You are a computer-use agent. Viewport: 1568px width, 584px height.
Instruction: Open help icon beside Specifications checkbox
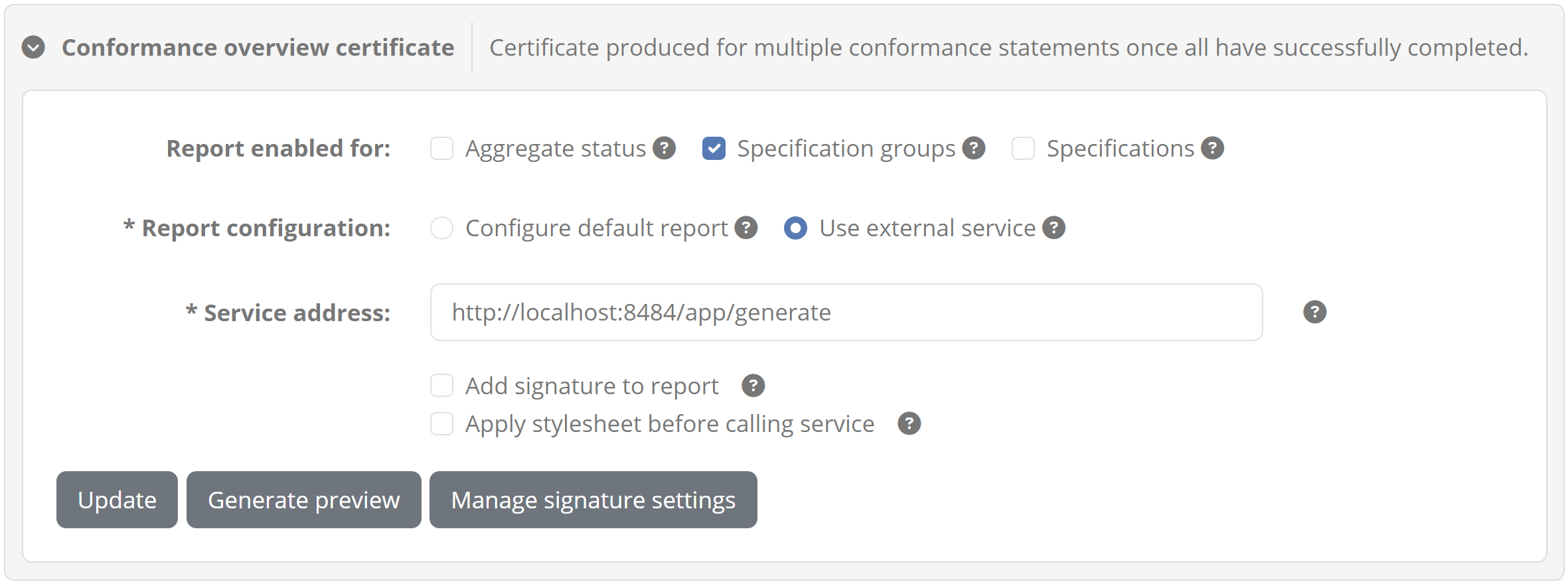point(1212,148)
